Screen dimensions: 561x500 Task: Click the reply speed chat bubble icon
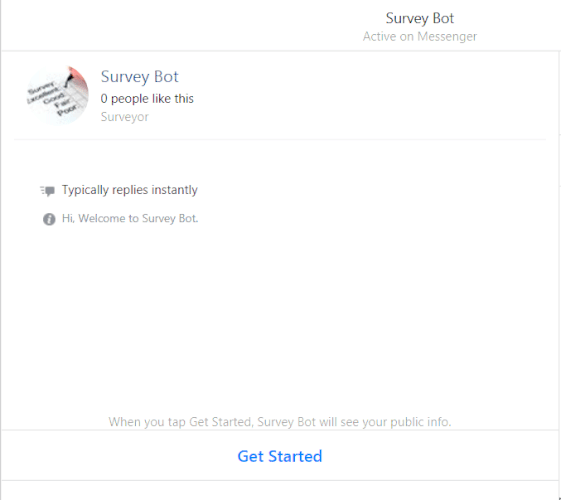click(x=47, y=191)
